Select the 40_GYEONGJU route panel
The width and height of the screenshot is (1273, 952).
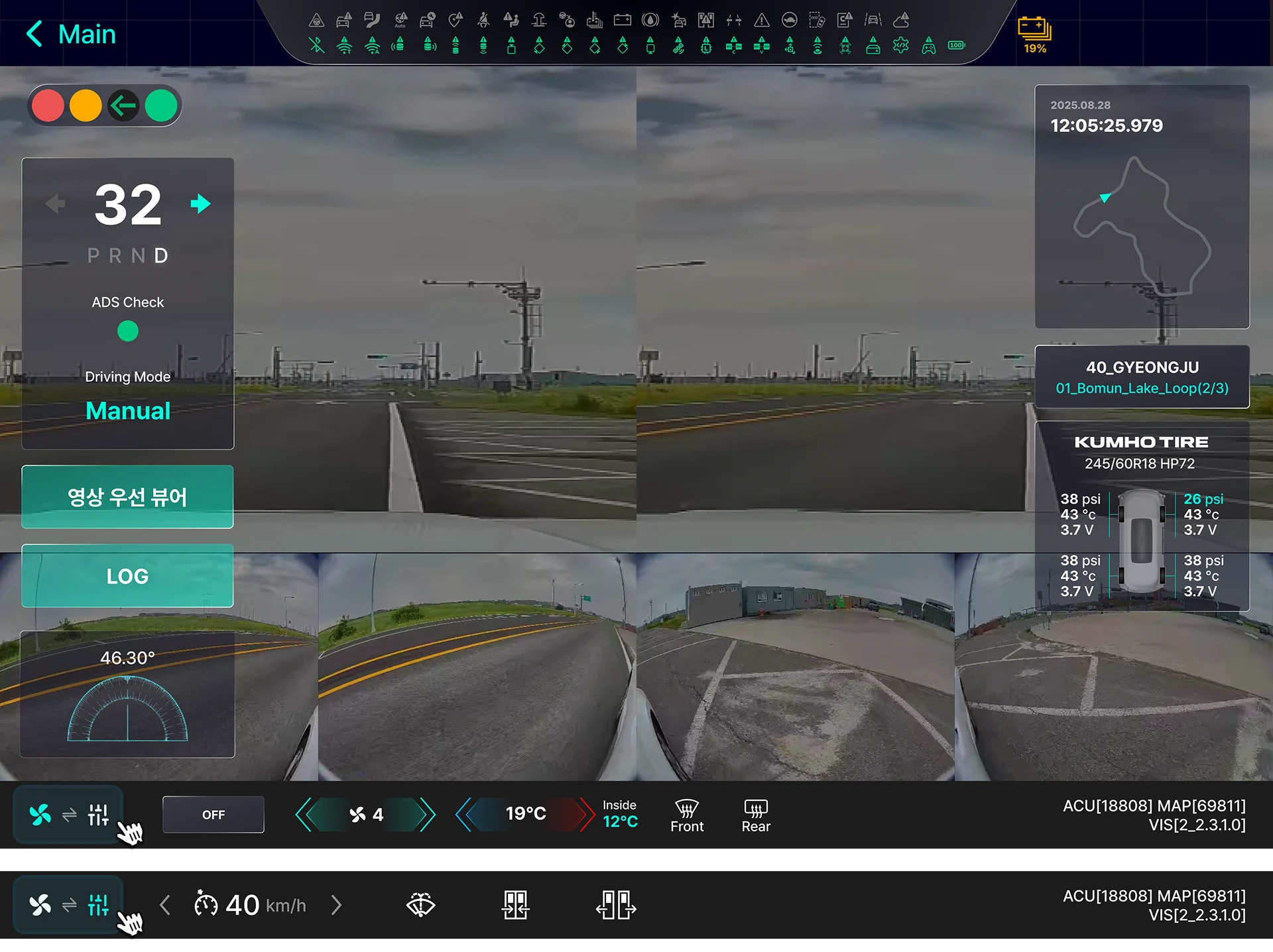click(x=1142, y=377)
